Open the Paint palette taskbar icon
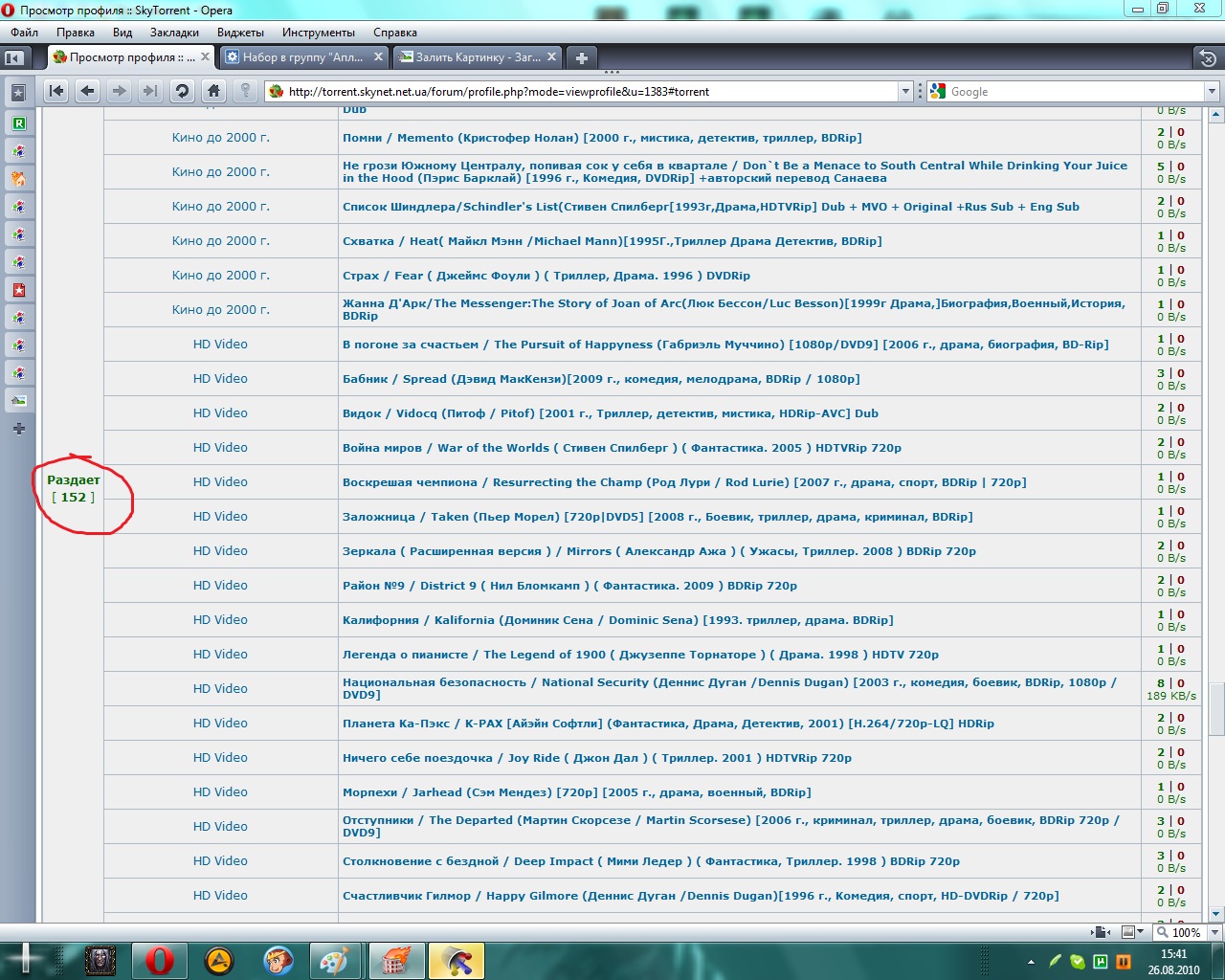Image resolution: width=1225 pixels, height=980 pixels. [334, 960]
